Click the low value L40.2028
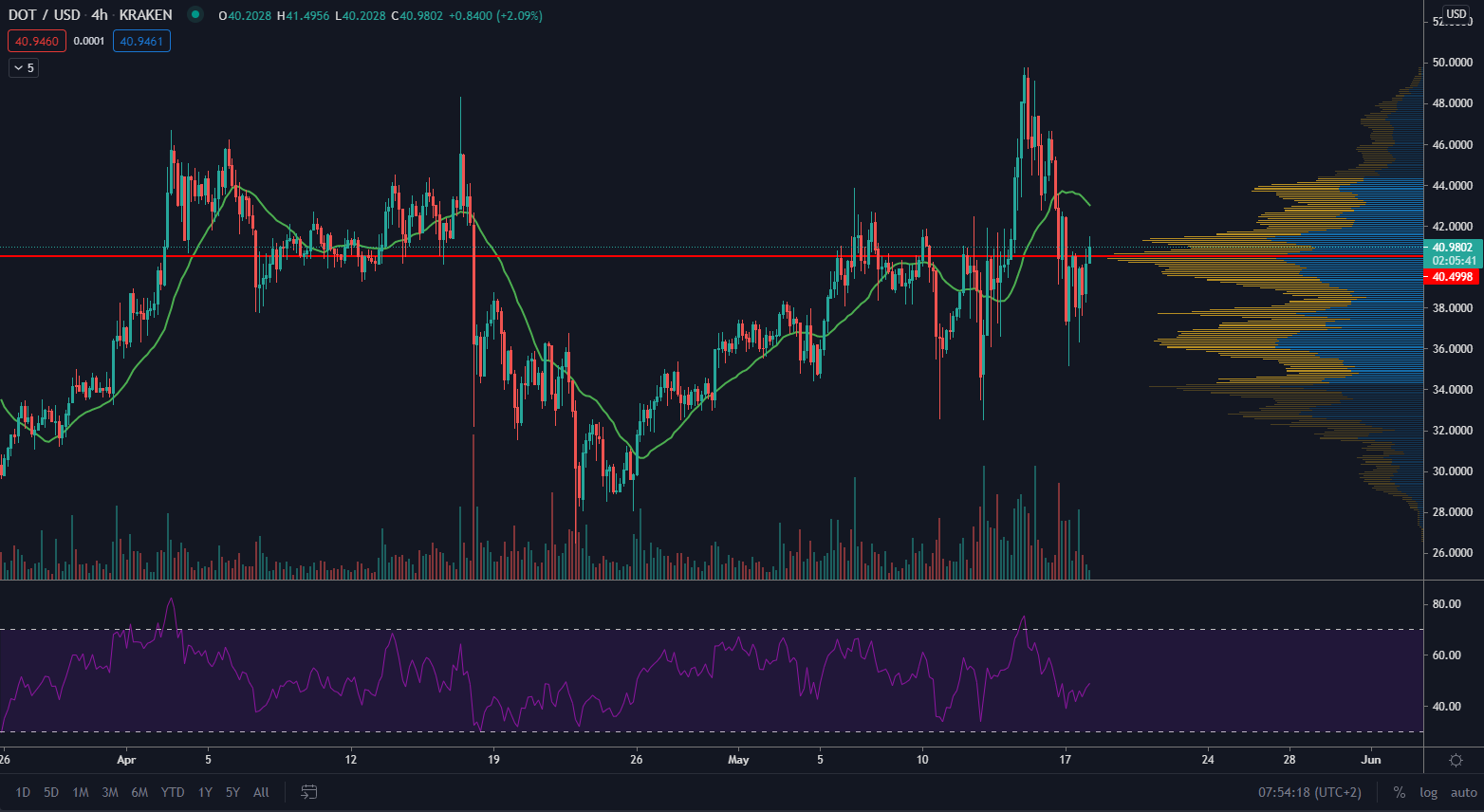The height and width of the screenshot is (812, 1484). [361, 15]
